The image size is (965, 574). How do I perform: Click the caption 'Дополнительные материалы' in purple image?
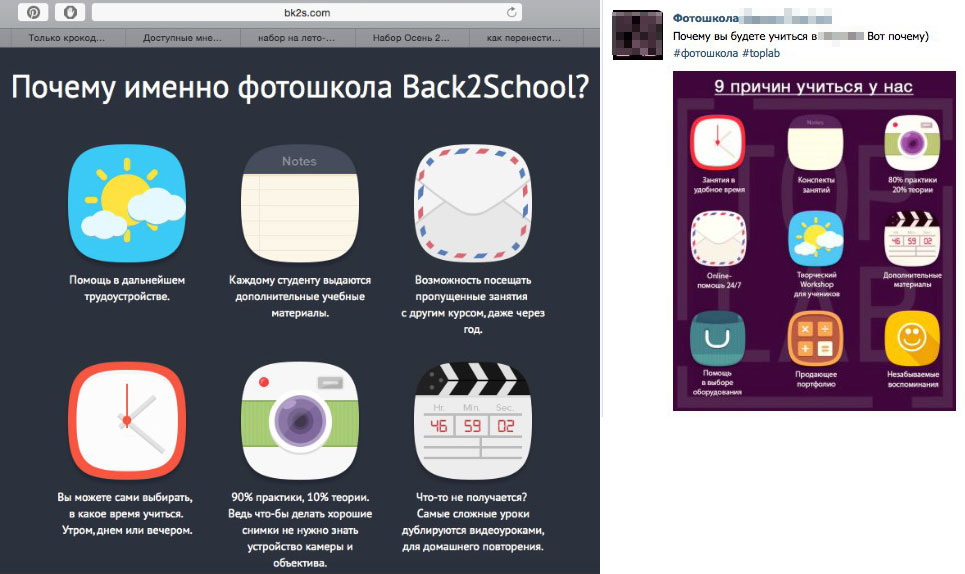(x=912, y=280)
